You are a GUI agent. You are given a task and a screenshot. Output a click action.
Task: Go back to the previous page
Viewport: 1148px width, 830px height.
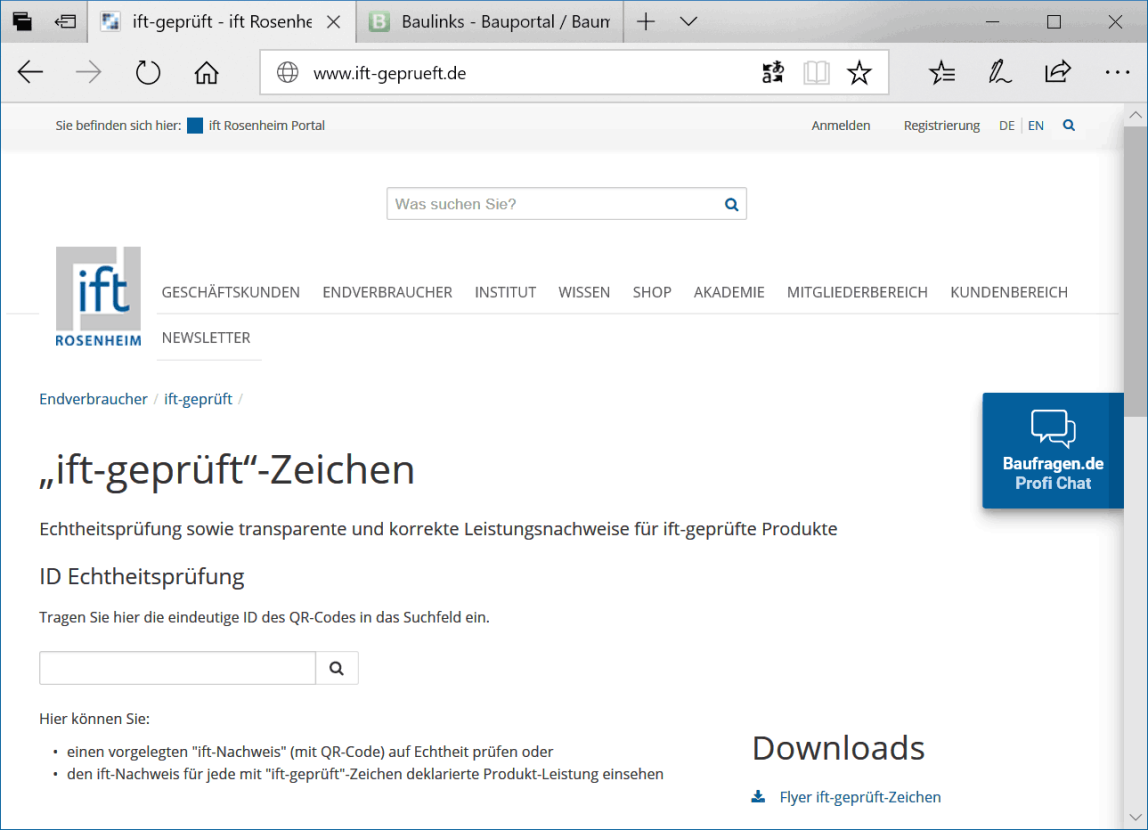tap(31, 72)
